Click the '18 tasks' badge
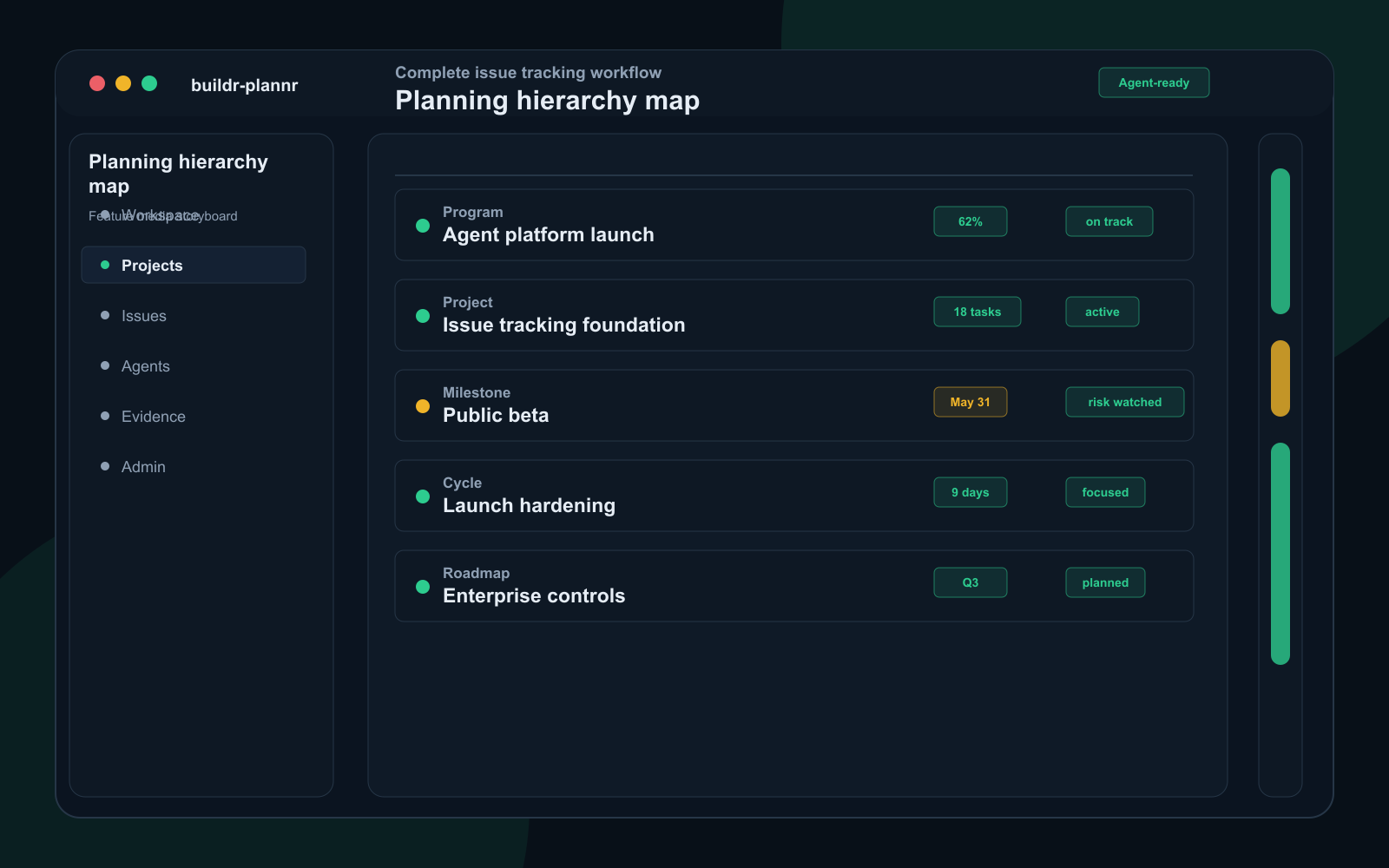Image resolution: width=1389 pixels, height=868 pixels. click(x=978, y=312)
